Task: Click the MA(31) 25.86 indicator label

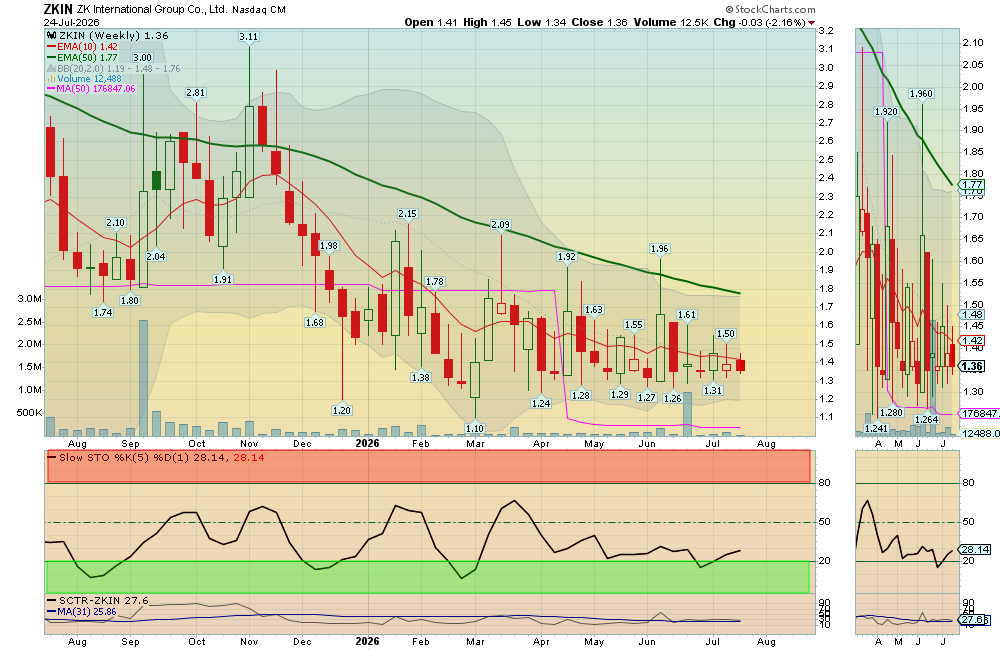Action: coord(87,612)
